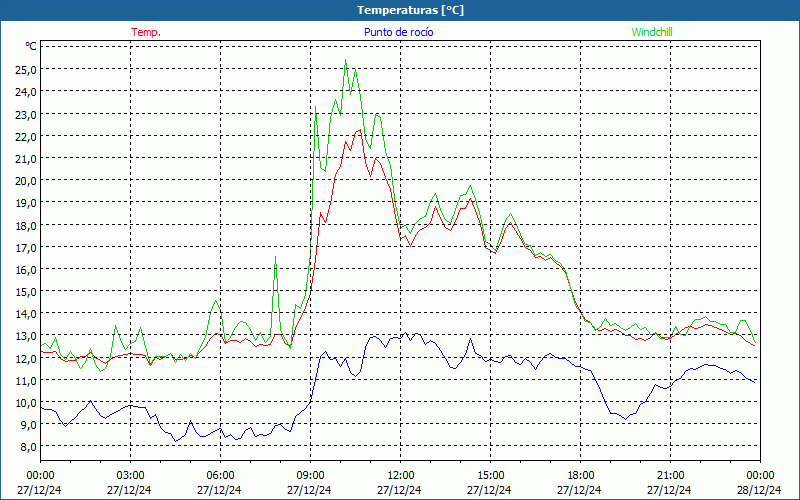Click the 18,0 y-axis value
The width and height of the screenshot is (800, 500).
26,225
